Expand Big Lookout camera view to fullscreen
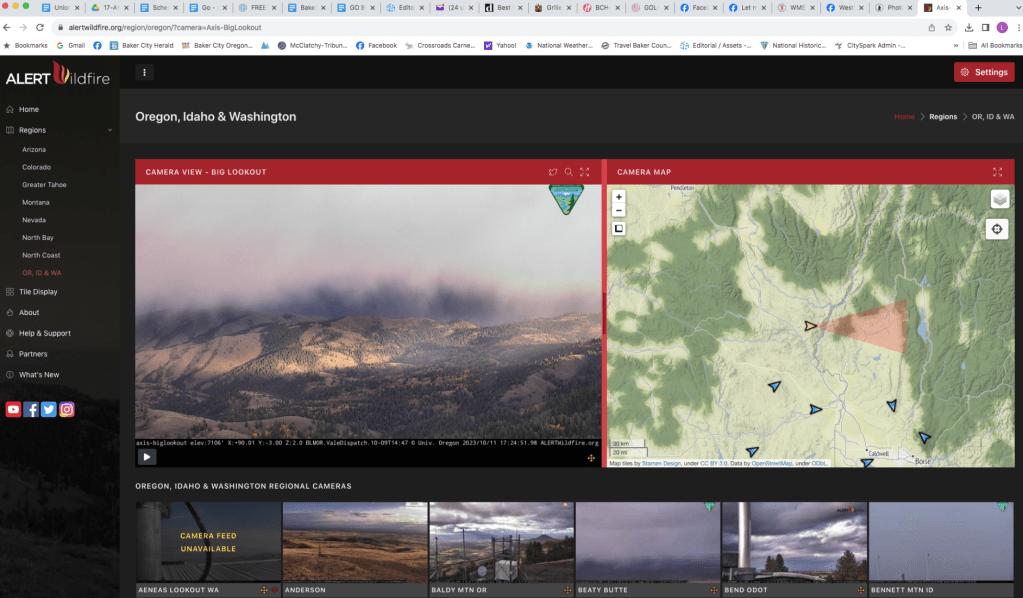The image size is (1023, 598). [585, 172]
